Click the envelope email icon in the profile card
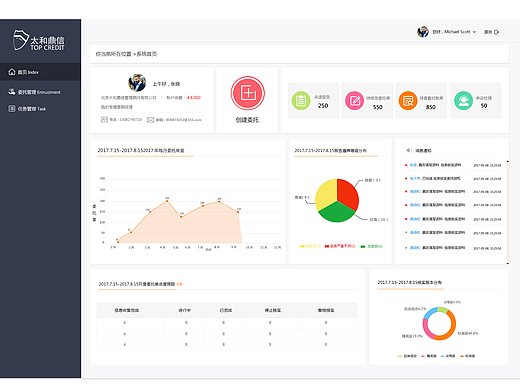 (150, 120)
